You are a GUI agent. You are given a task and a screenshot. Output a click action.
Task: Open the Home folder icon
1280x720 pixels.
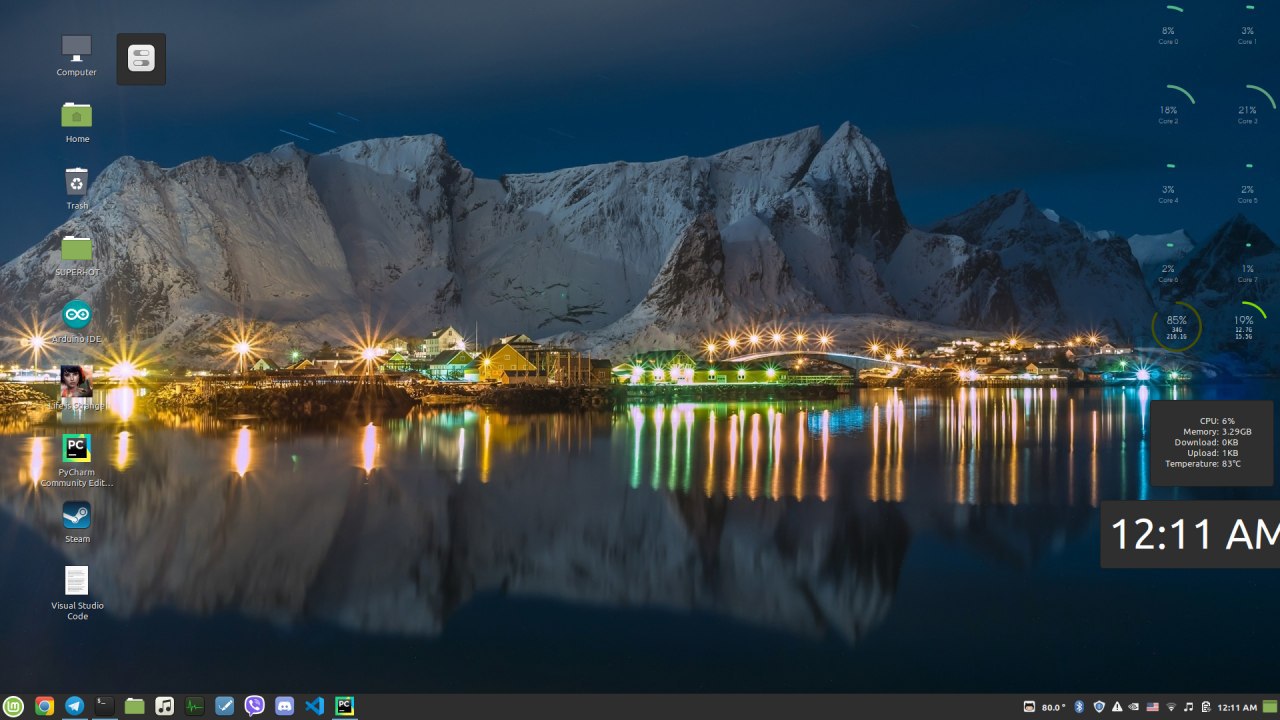pyautogui.click(x=77, y=122)
